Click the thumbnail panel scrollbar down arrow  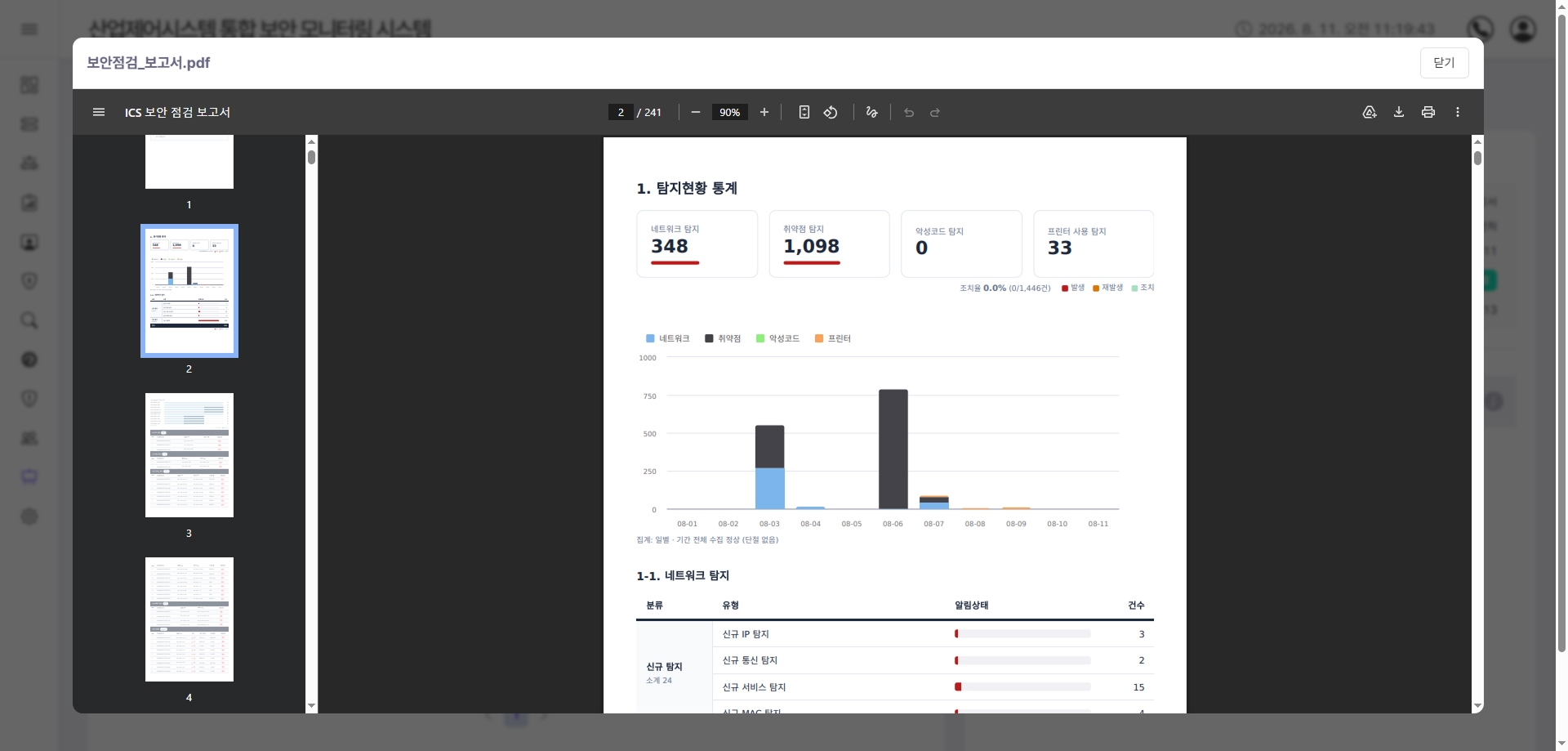coord(311,706)
